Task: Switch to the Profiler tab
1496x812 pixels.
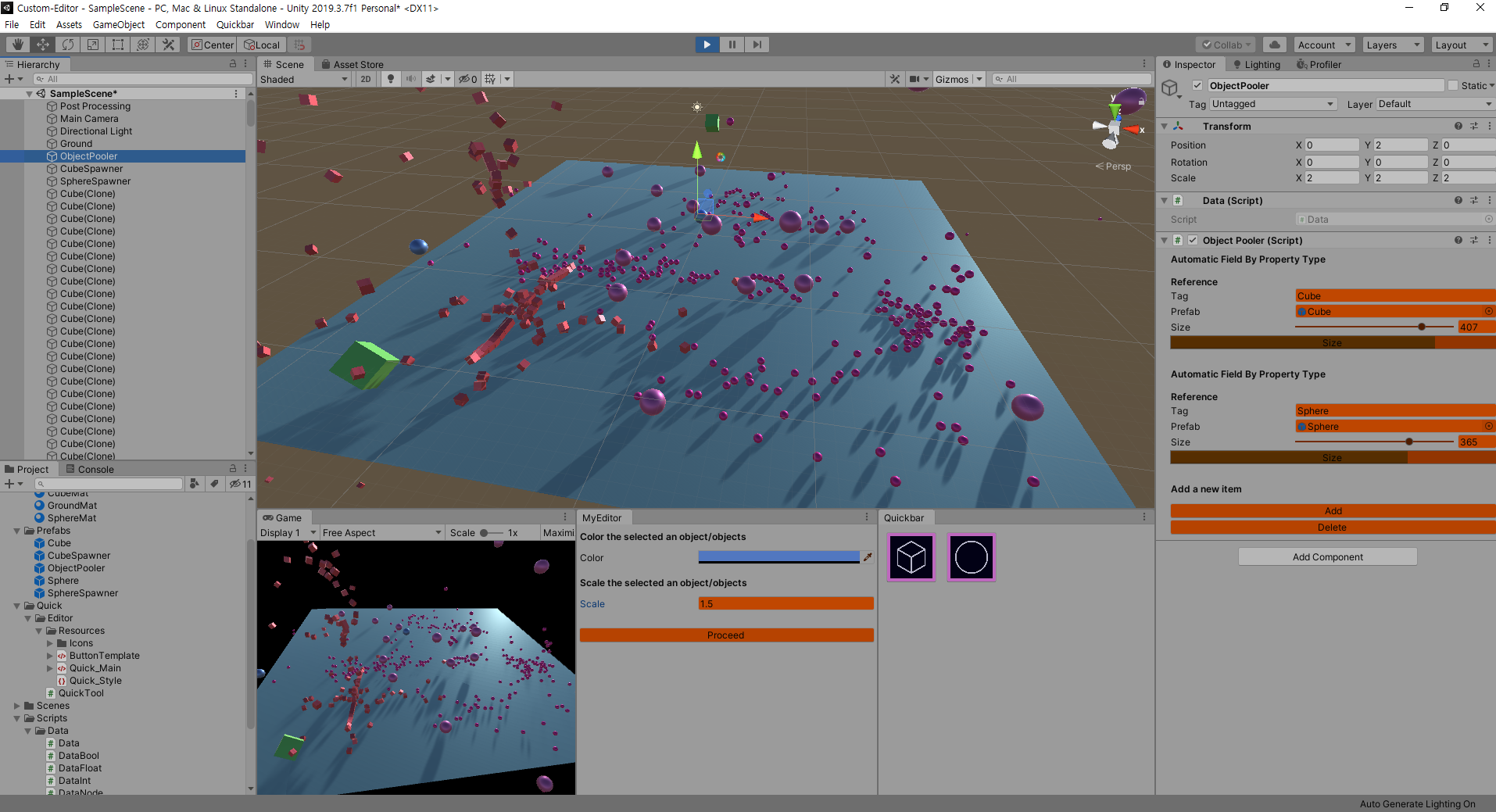Action: point(1319,64)
